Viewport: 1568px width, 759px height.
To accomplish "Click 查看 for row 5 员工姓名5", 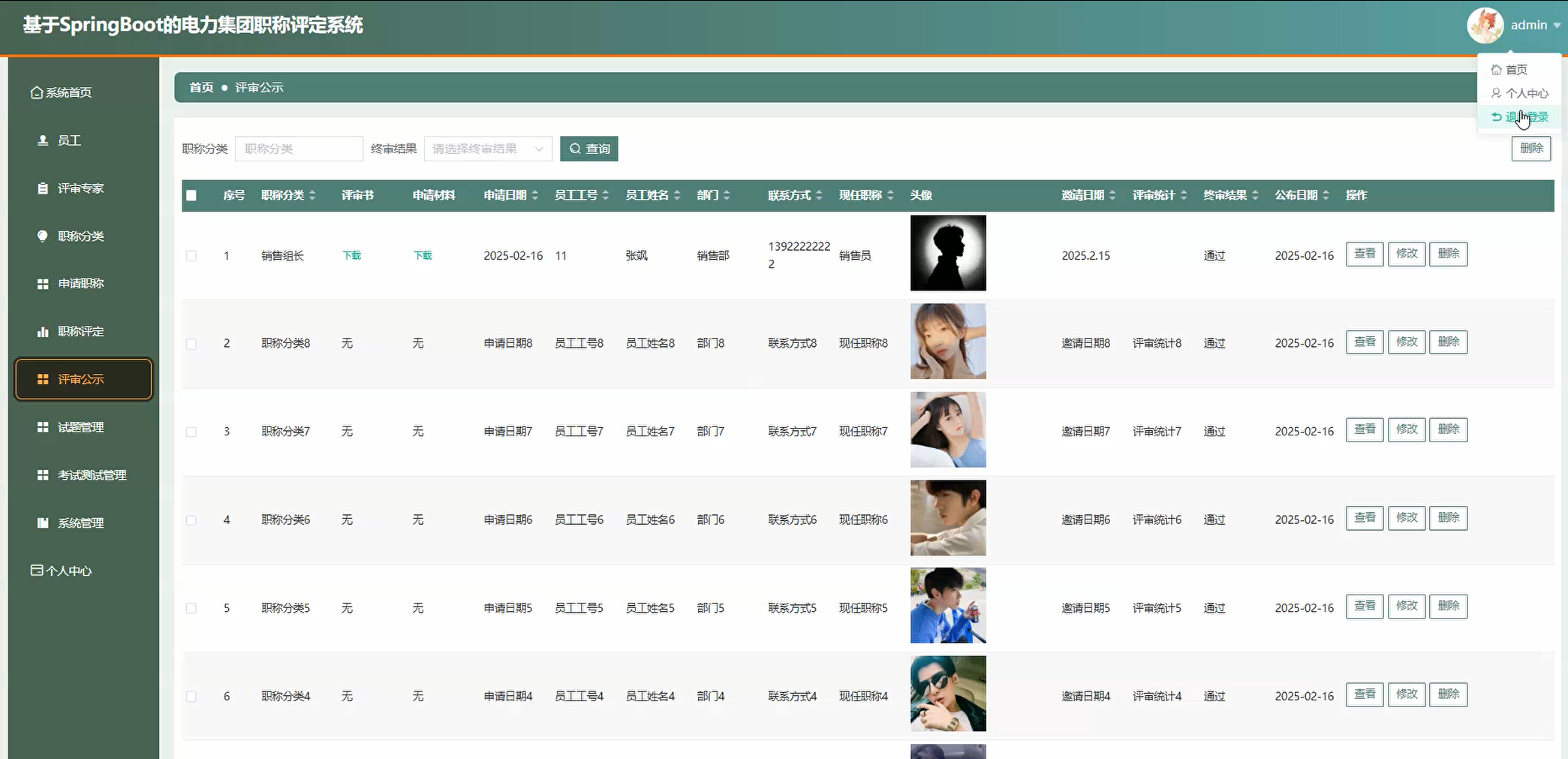I will click(1365, 607).
